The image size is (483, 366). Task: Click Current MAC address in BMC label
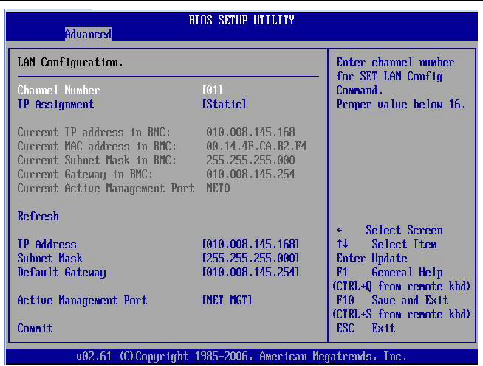point(97,146)
